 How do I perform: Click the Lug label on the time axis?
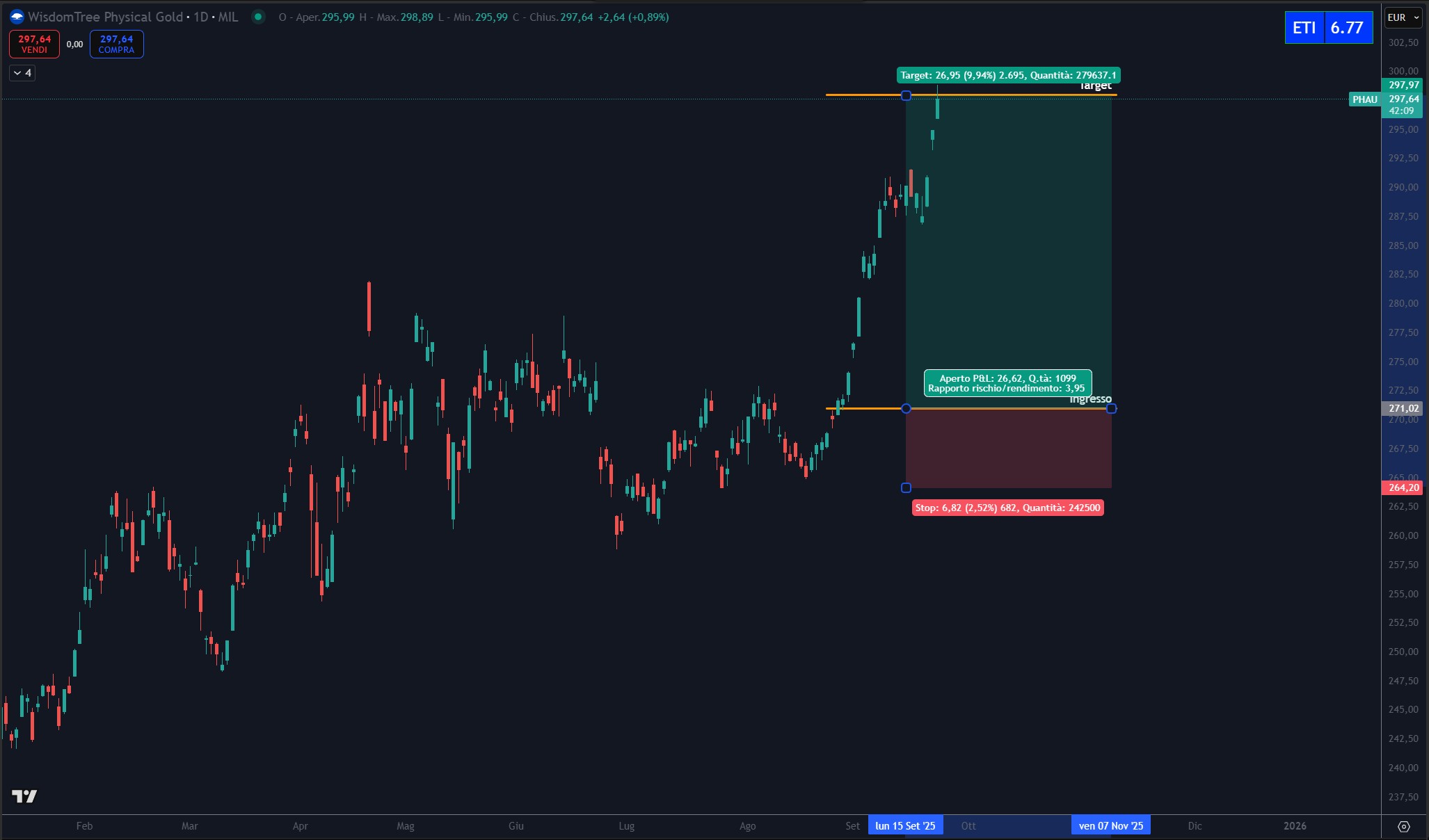click(626, 826)
